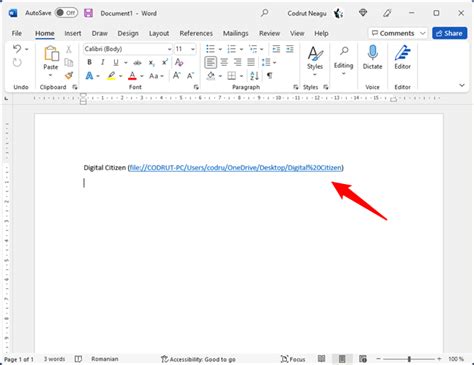Click Increase Indent icon

290,49
